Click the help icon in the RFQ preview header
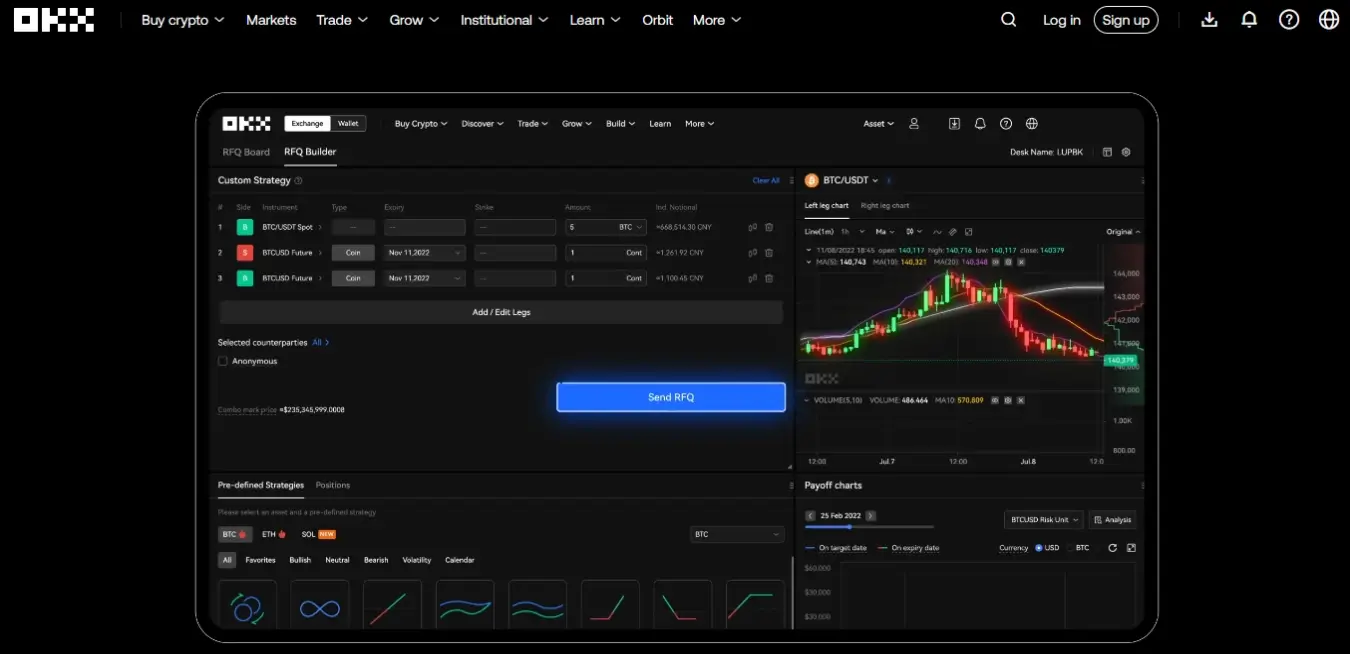The width and height of the screenshot is (1350, 654). pos(1006,124)
